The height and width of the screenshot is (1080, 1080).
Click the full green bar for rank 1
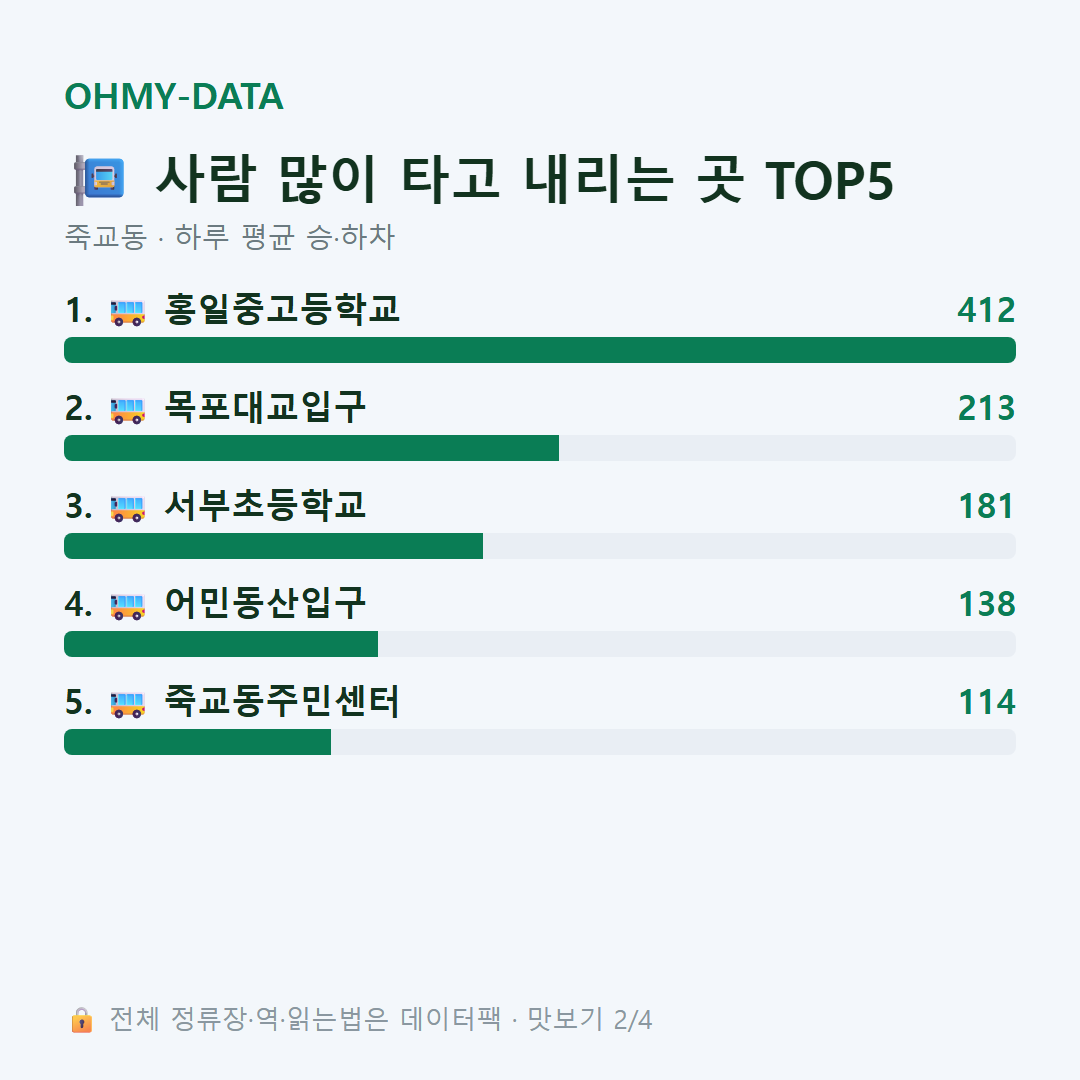pos(540,350)
